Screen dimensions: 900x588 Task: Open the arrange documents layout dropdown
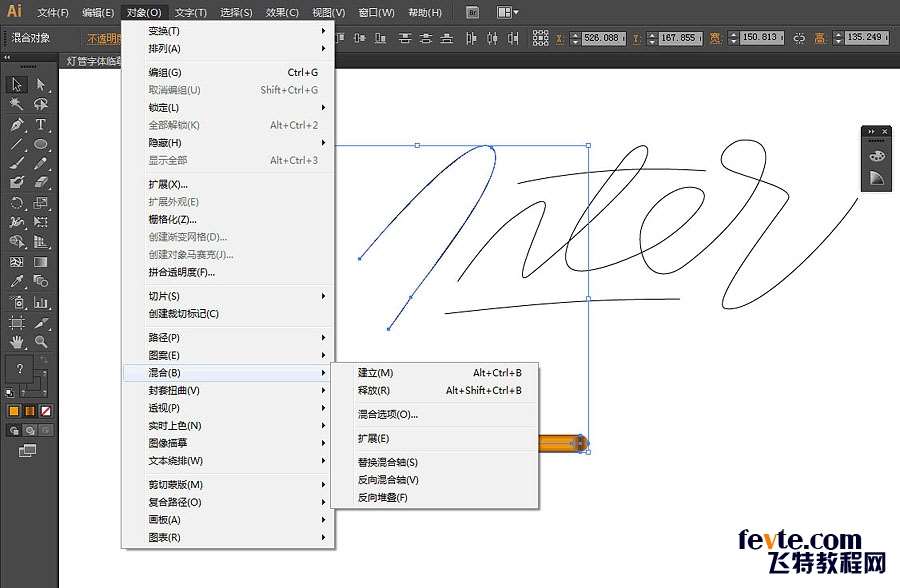[x=507, y=12]
